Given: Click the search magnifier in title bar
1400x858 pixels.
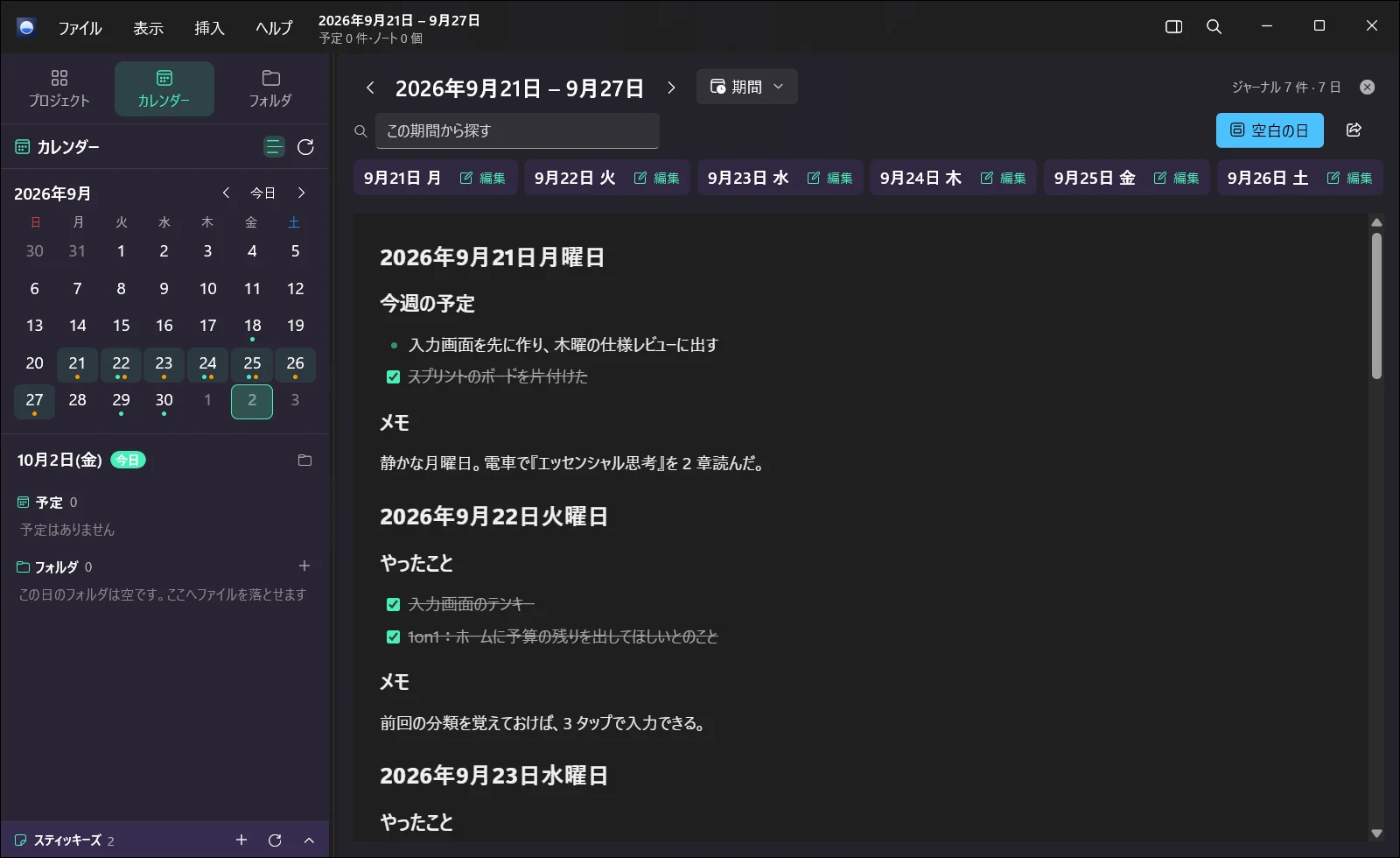Looking at the screenshot, I should (1214, 27).
